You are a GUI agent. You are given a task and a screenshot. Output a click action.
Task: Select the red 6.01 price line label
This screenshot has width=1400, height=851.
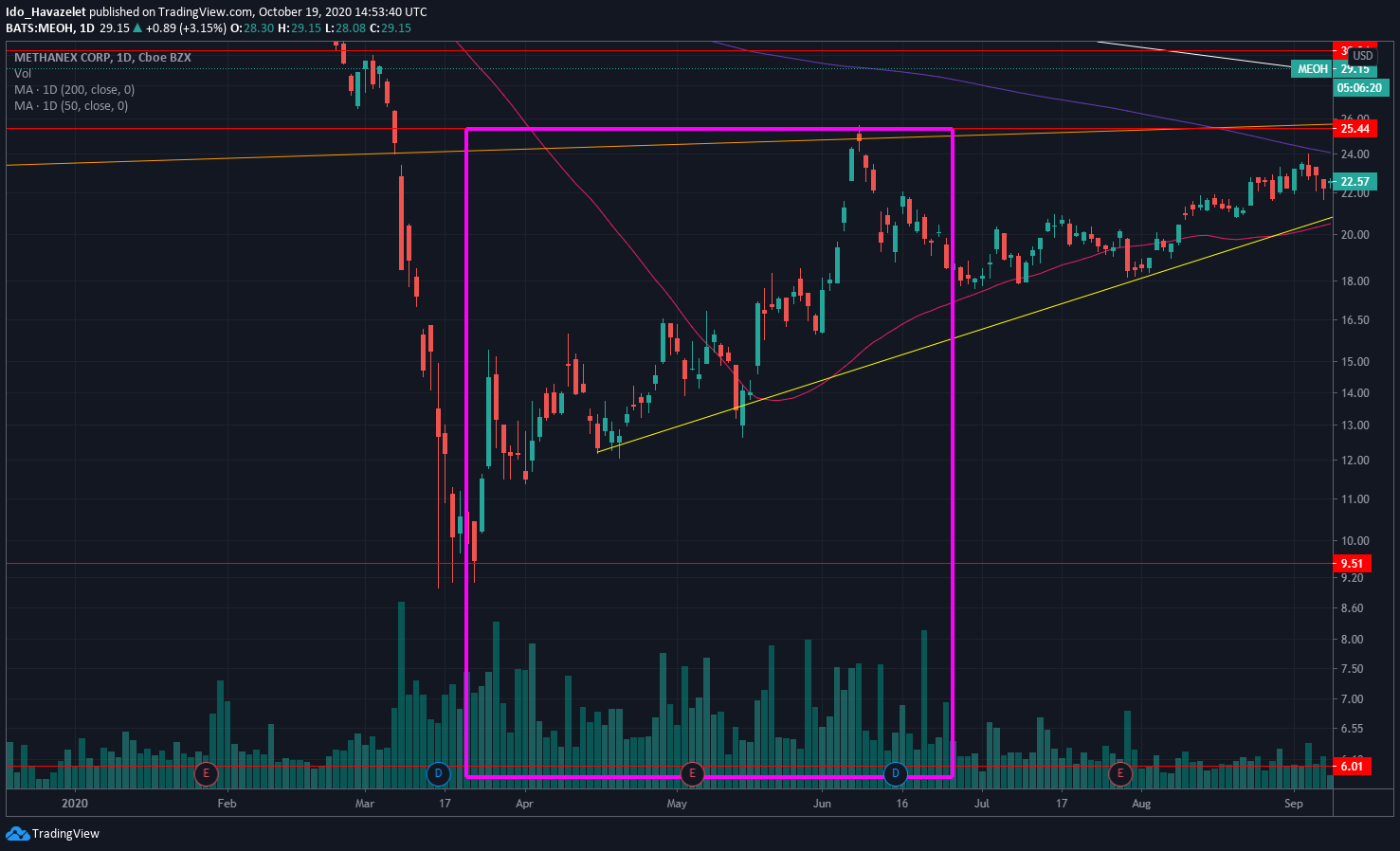1352,767
